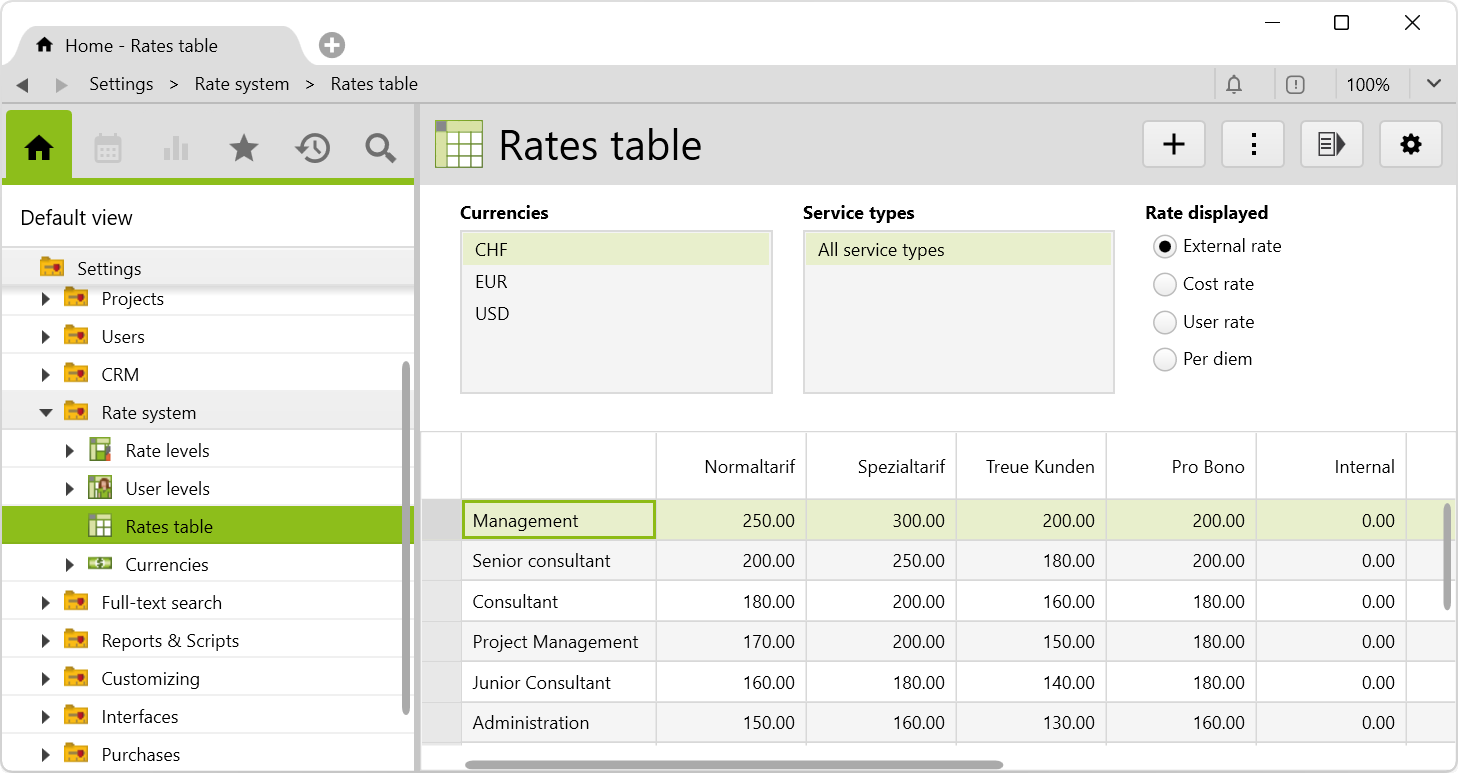Expand the Rate levels tree node
1458x773 pixels.
pyautogui.click(x=69, y=451)
